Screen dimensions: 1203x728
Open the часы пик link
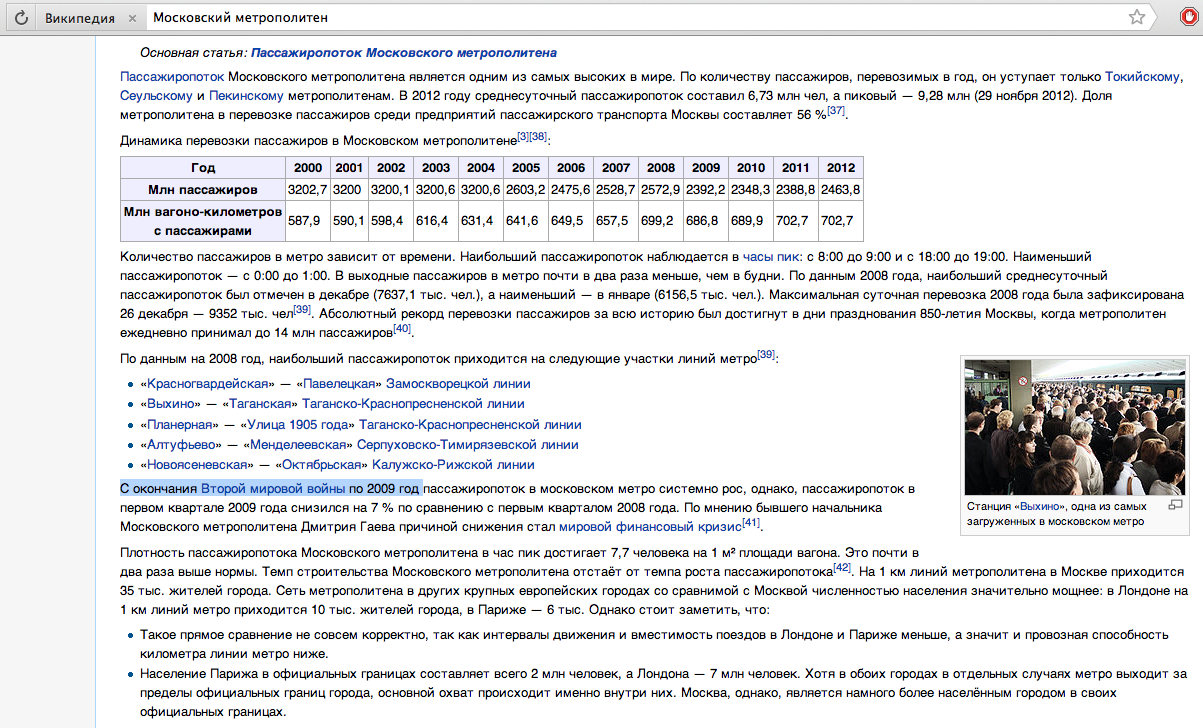pos(771,257)
